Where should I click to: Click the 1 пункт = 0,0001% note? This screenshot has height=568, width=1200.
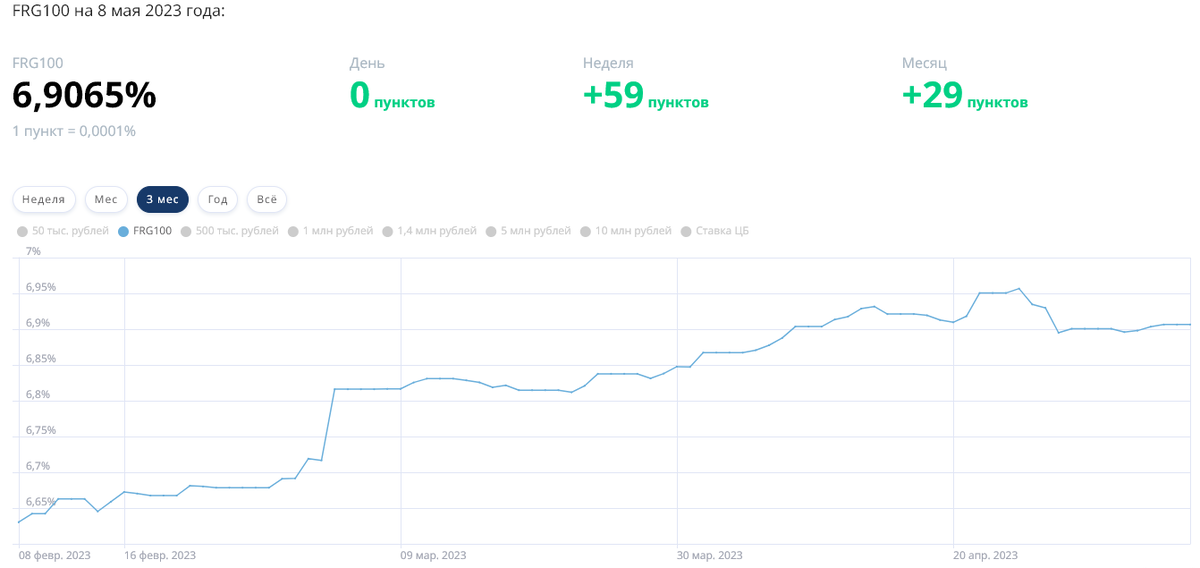coord(74,131)
